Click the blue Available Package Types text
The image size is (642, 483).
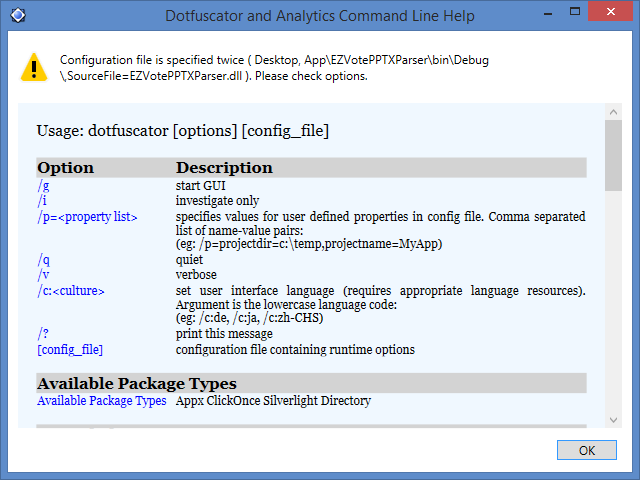pos(102,400)
